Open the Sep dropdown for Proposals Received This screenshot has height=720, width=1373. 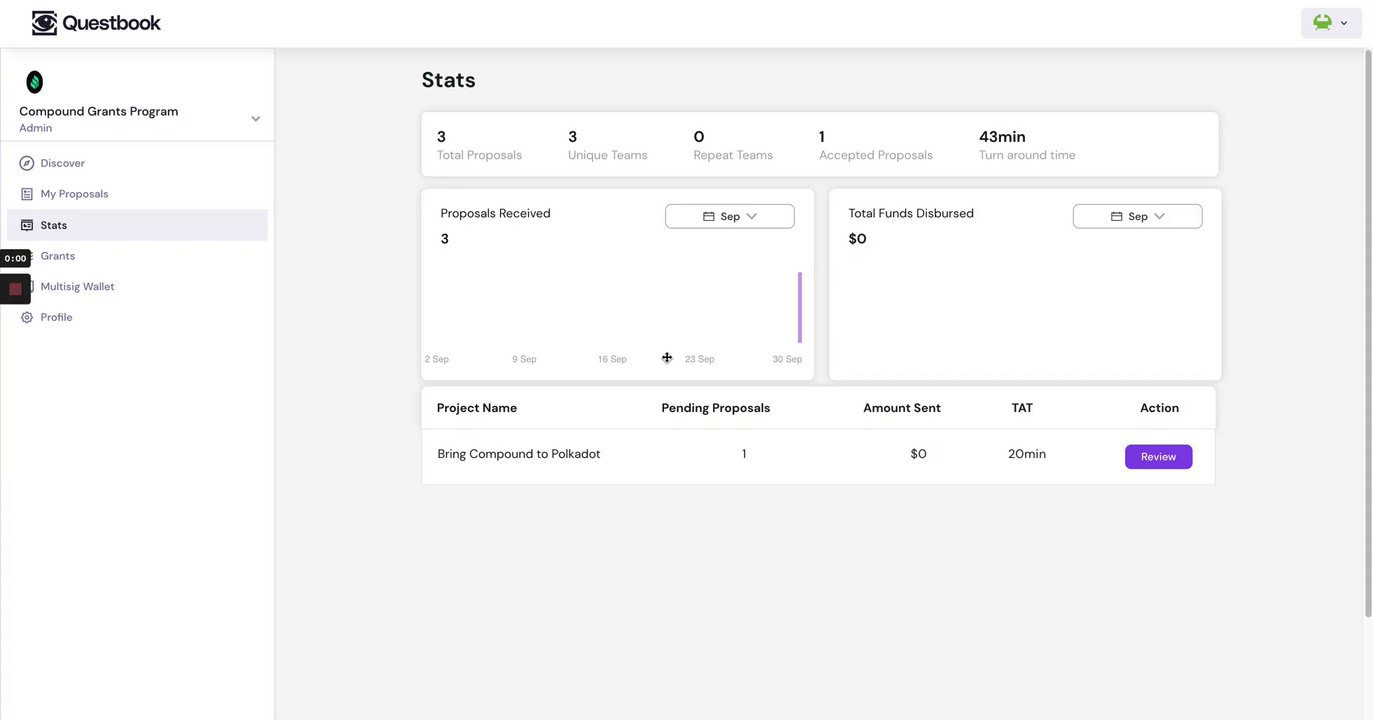pos(730,216)
